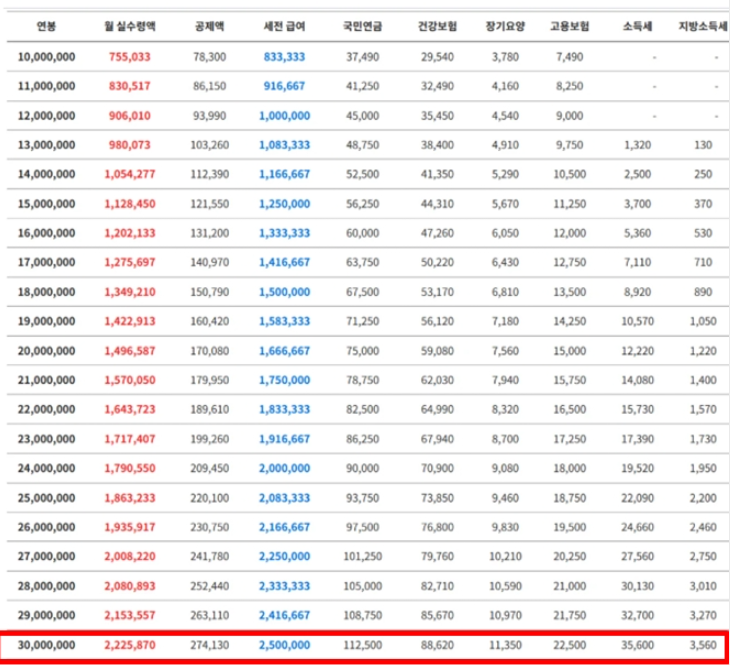Select the 23,000,000 salary cell
The height and width of the screenshot is (665, 730).
[x=47, y=439]
